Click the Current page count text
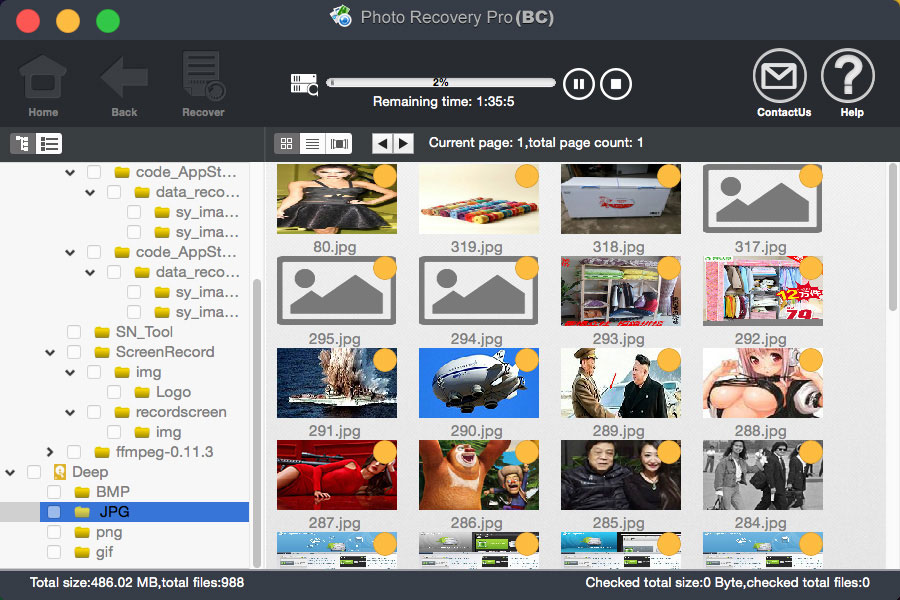The image size is (900, 600). (x=536, y=143)
